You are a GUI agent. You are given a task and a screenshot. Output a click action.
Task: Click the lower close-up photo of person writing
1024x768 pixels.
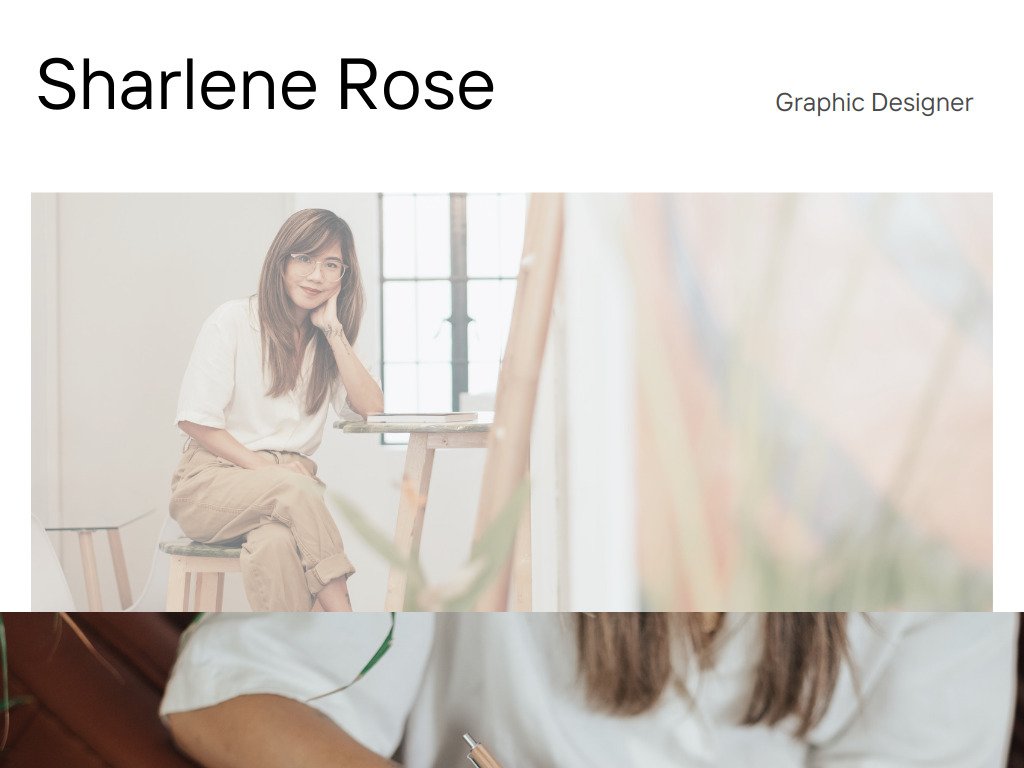click(x=512, y=690)
